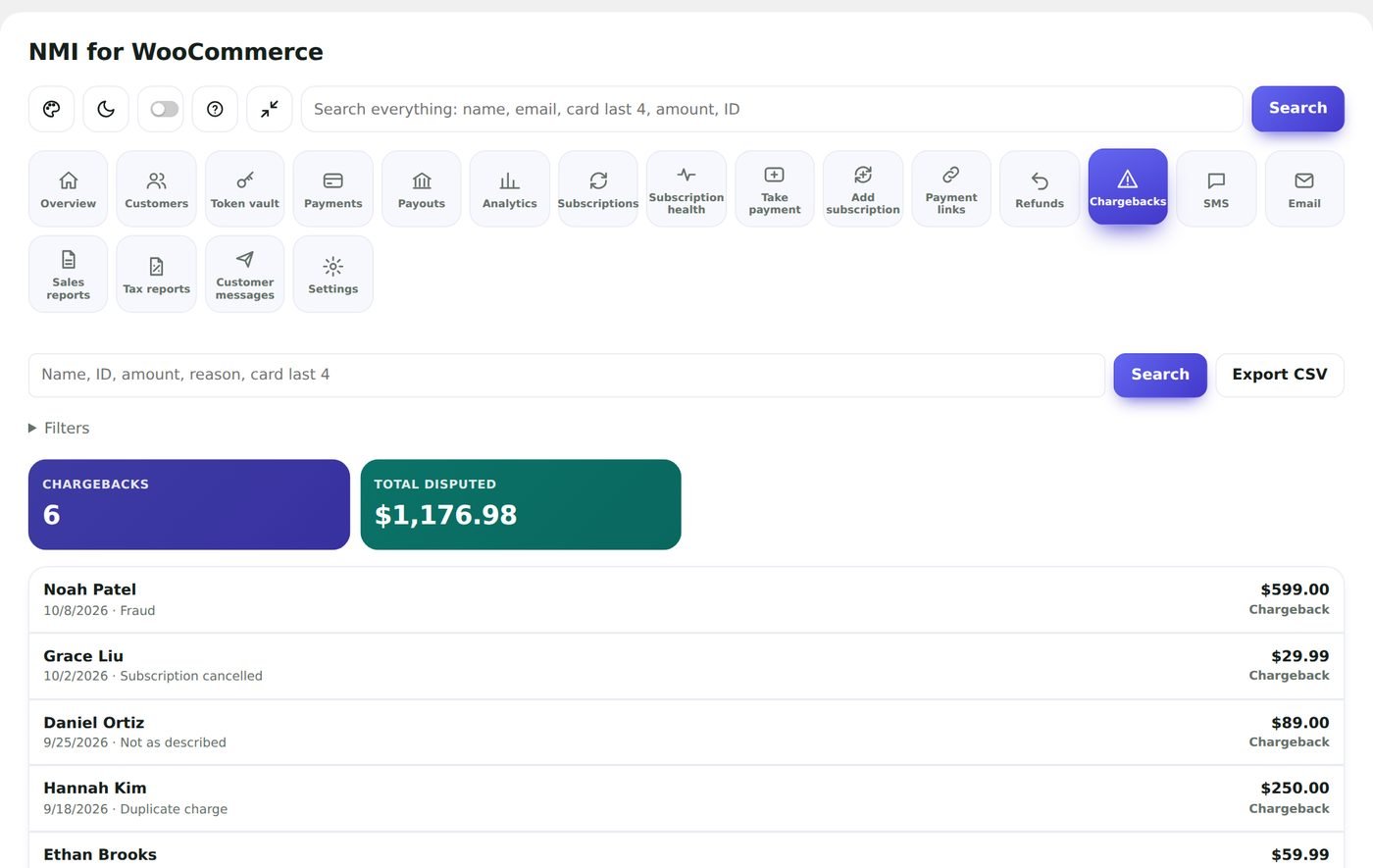Select the active Chargebacks tab

pos(1128,186)
